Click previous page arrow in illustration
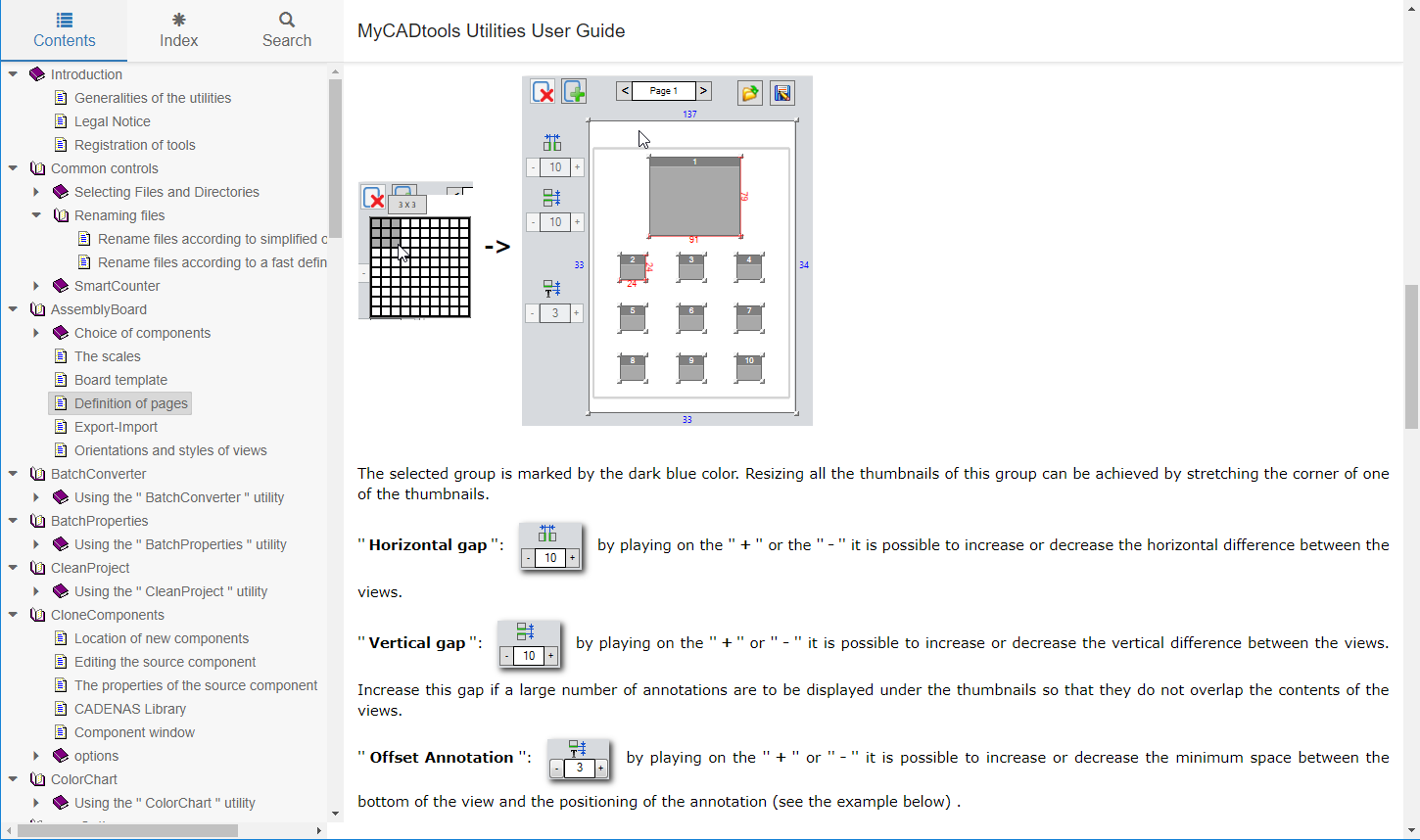 [625, 91]
